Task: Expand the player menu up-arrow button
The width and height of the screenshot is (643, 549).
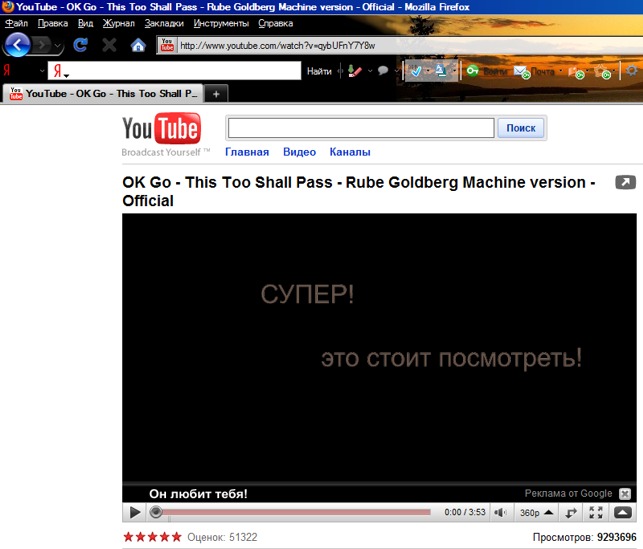Action: (x=622, y=512)
